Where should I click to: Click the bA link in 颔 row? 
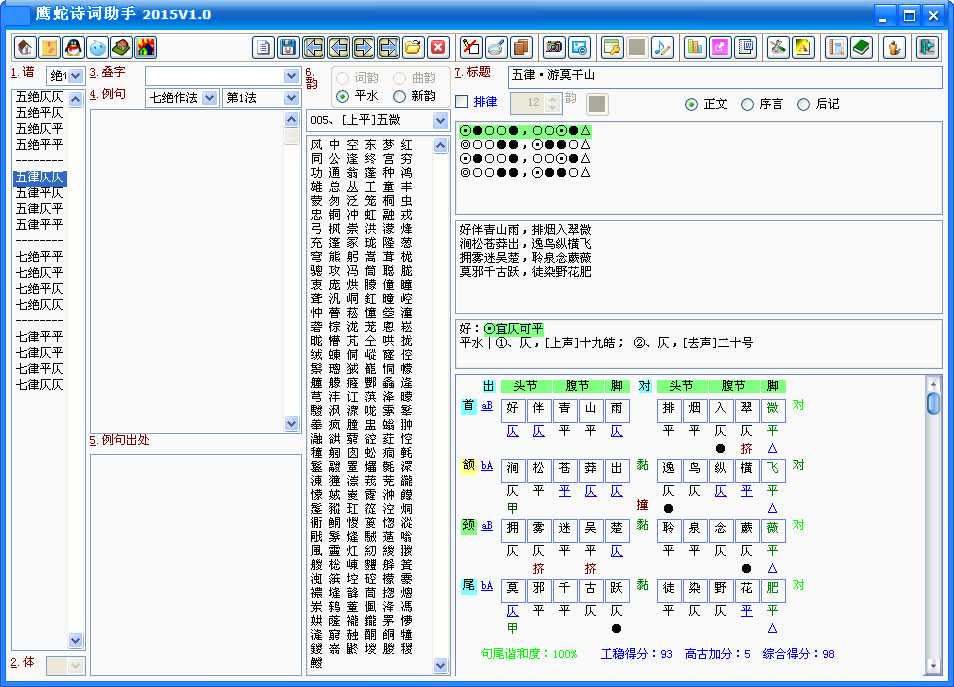point(487,466)
